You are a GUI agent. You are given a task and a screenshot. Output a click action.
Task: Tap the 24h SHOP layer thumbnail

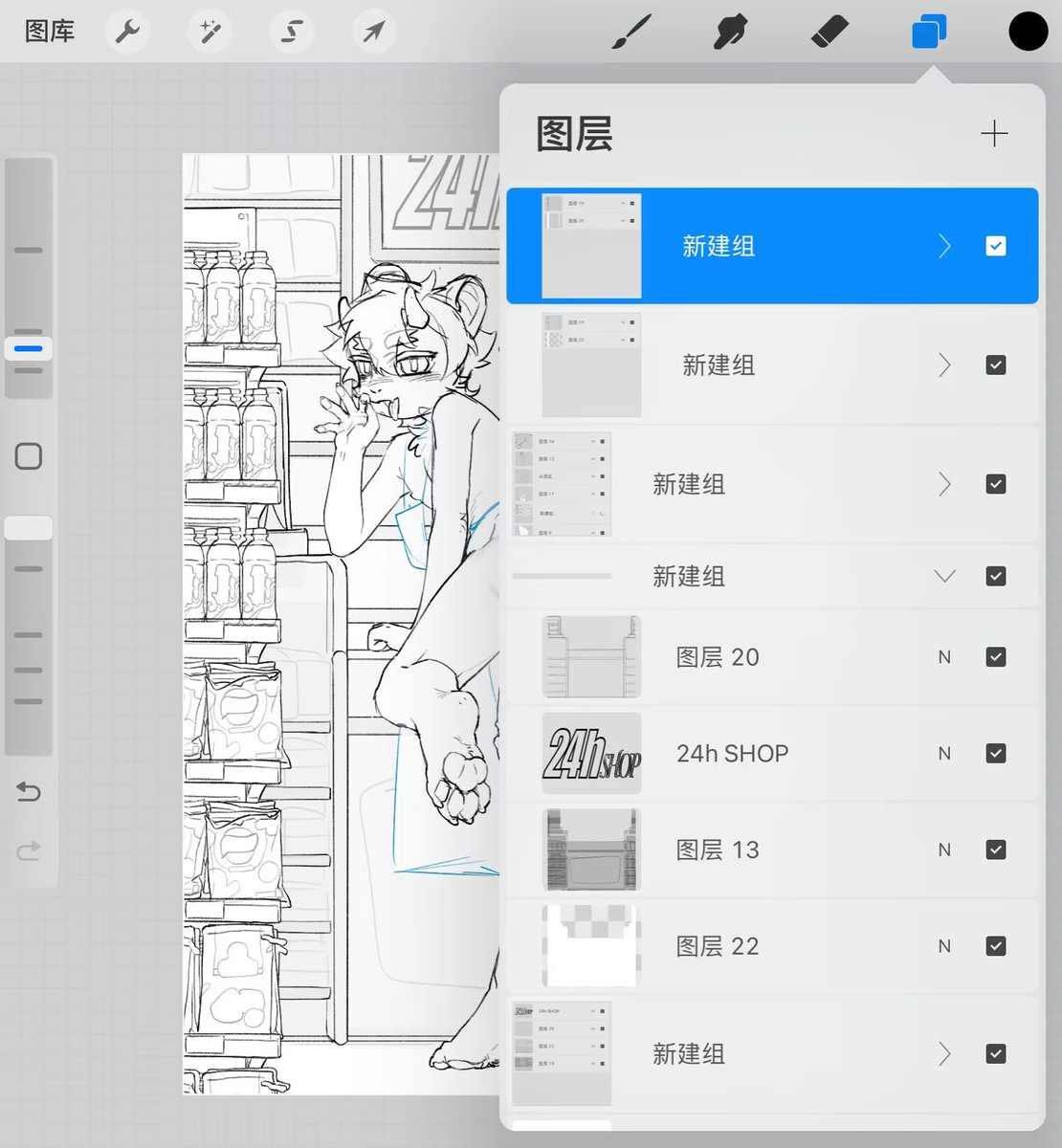tap(591, 753)
